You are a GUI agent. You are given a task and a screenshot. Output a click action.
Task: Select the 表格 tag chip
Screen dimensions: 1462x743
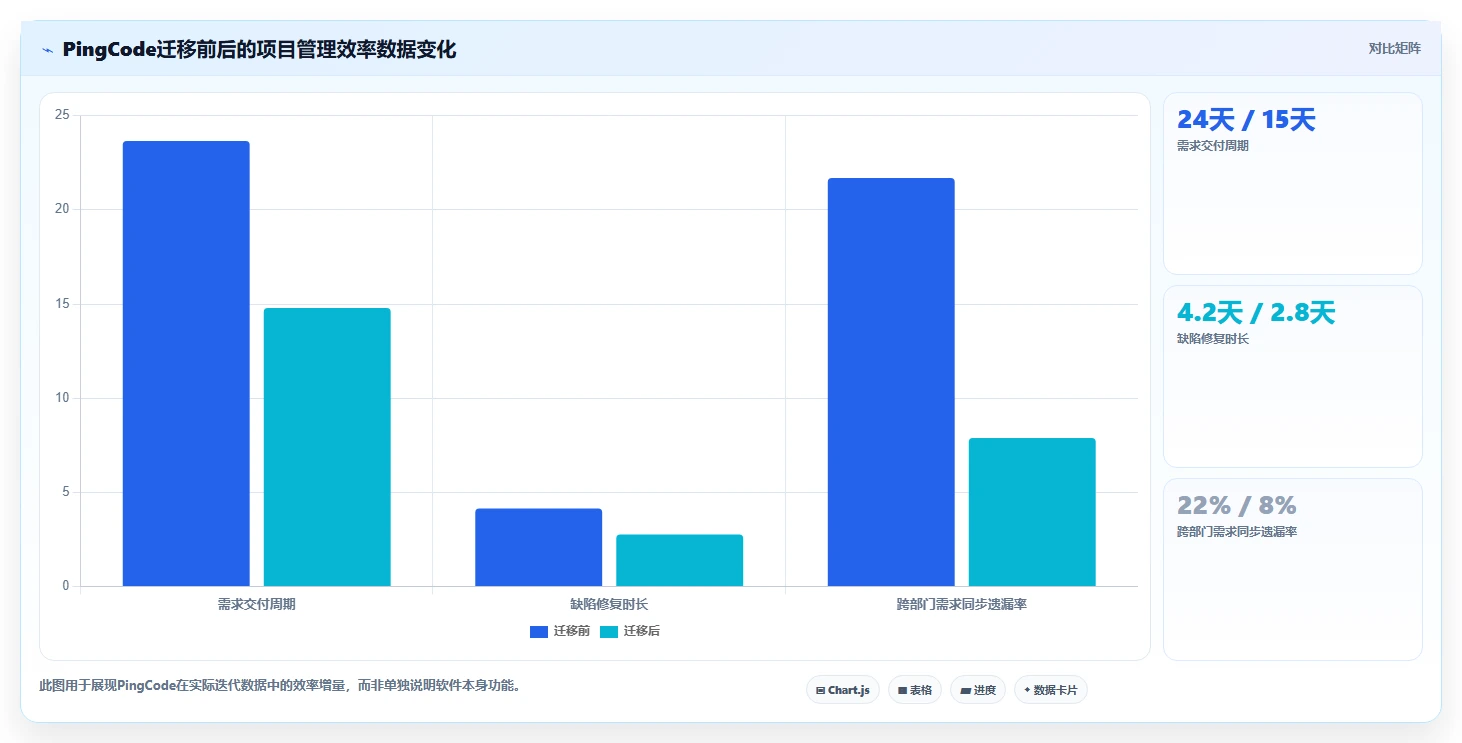click(914, 690)
